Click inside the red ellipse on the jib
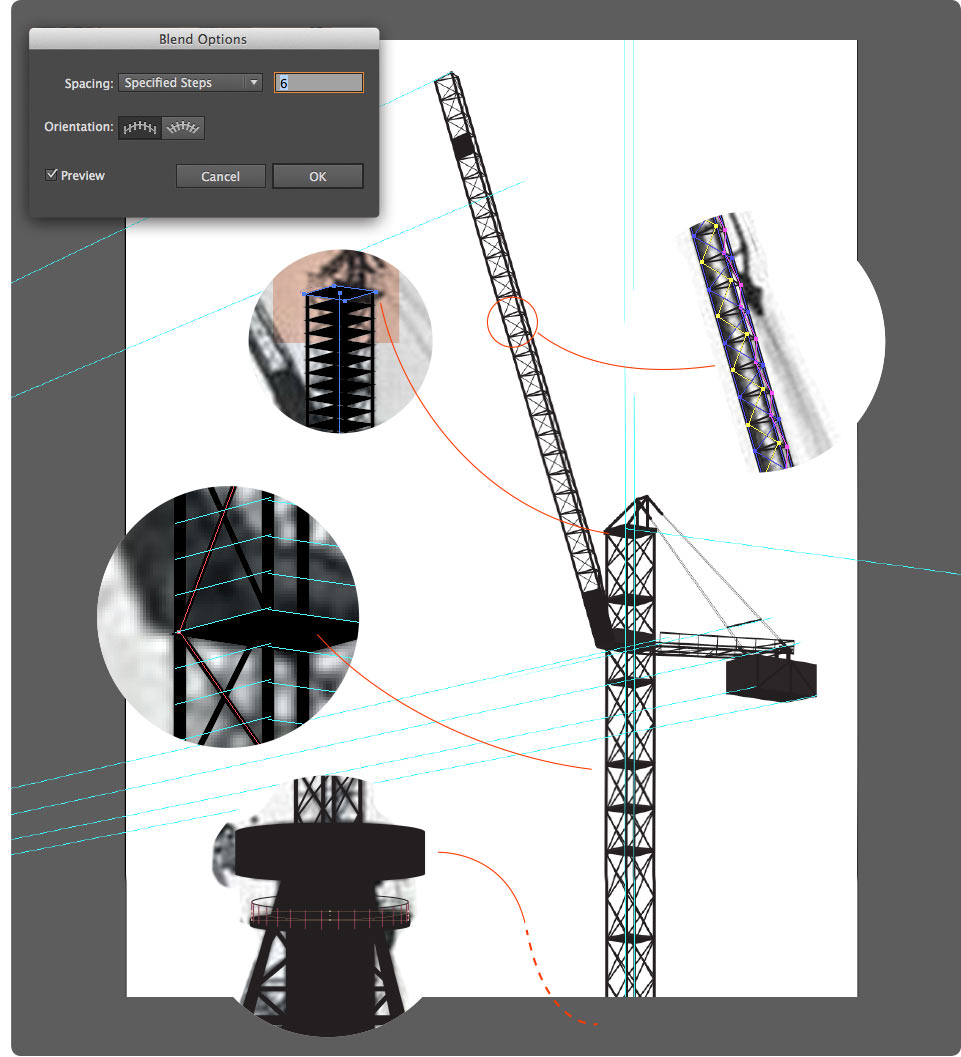 (512, 322)
